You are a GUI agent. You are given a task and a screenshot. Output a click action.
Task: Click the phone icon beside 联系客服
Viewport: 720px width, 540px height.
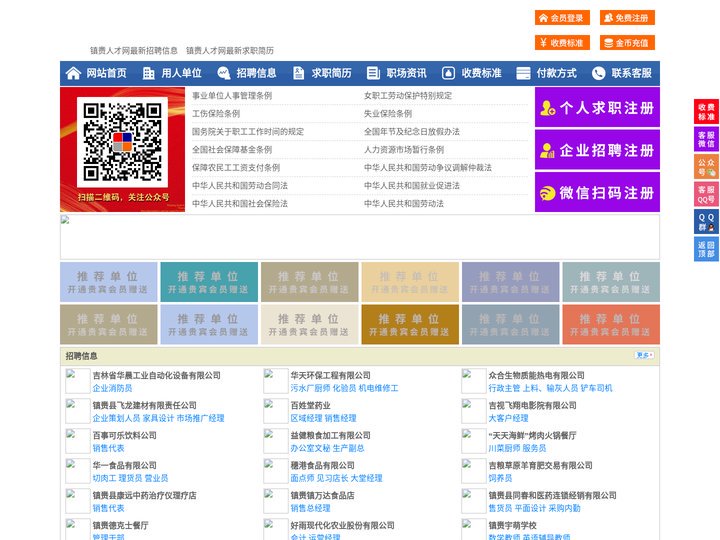click(x=598, y=73)
